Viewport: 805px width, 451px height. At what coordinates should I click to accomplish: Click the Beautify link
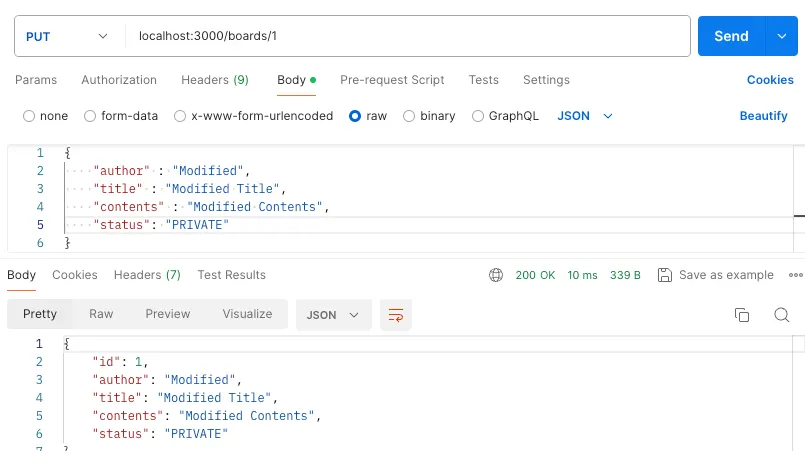click(x=763, y=116)
